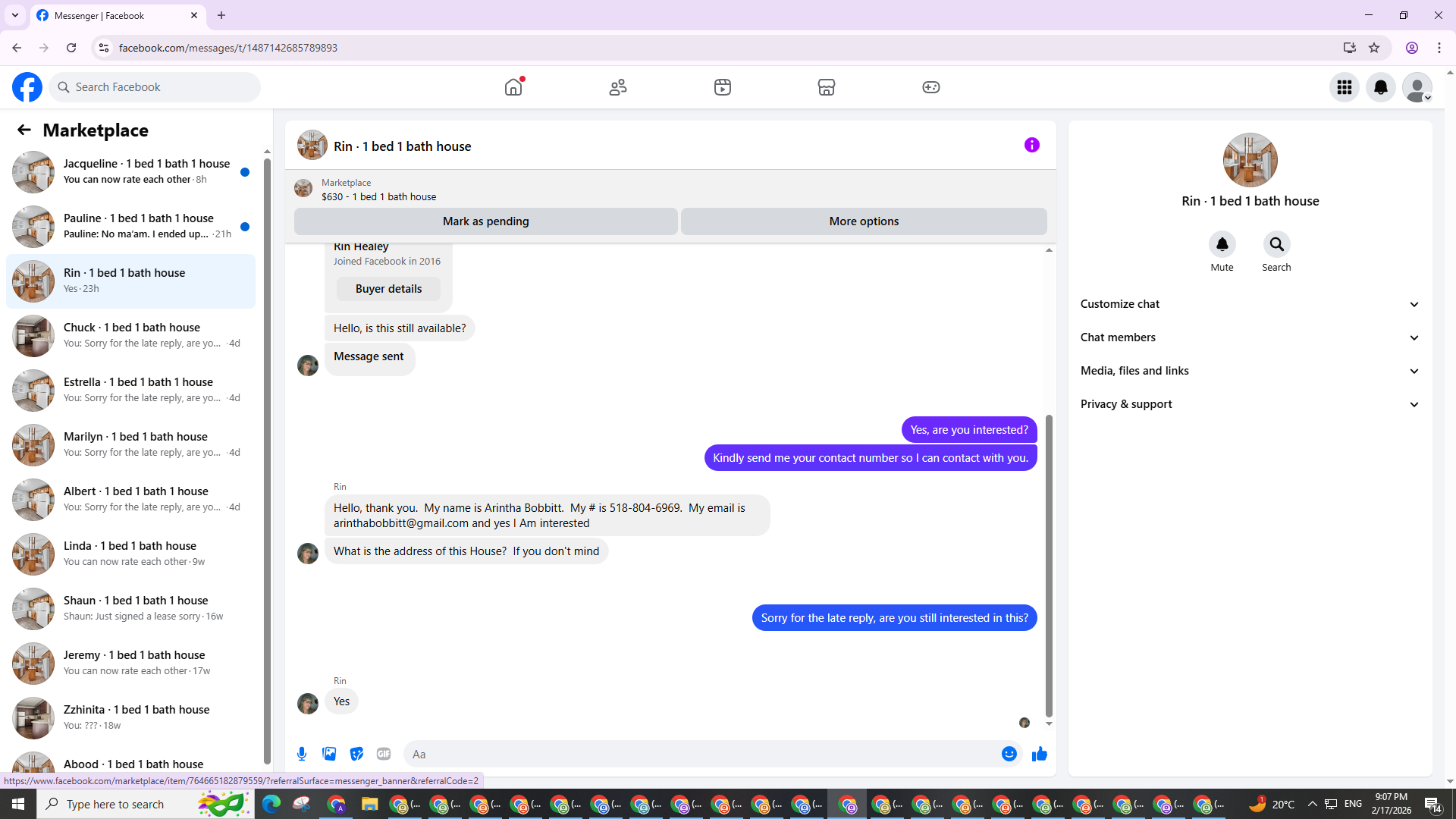1456x819 pixels.
Task: Mute this conversation's notifications
Action: [x=1222, y=244]
